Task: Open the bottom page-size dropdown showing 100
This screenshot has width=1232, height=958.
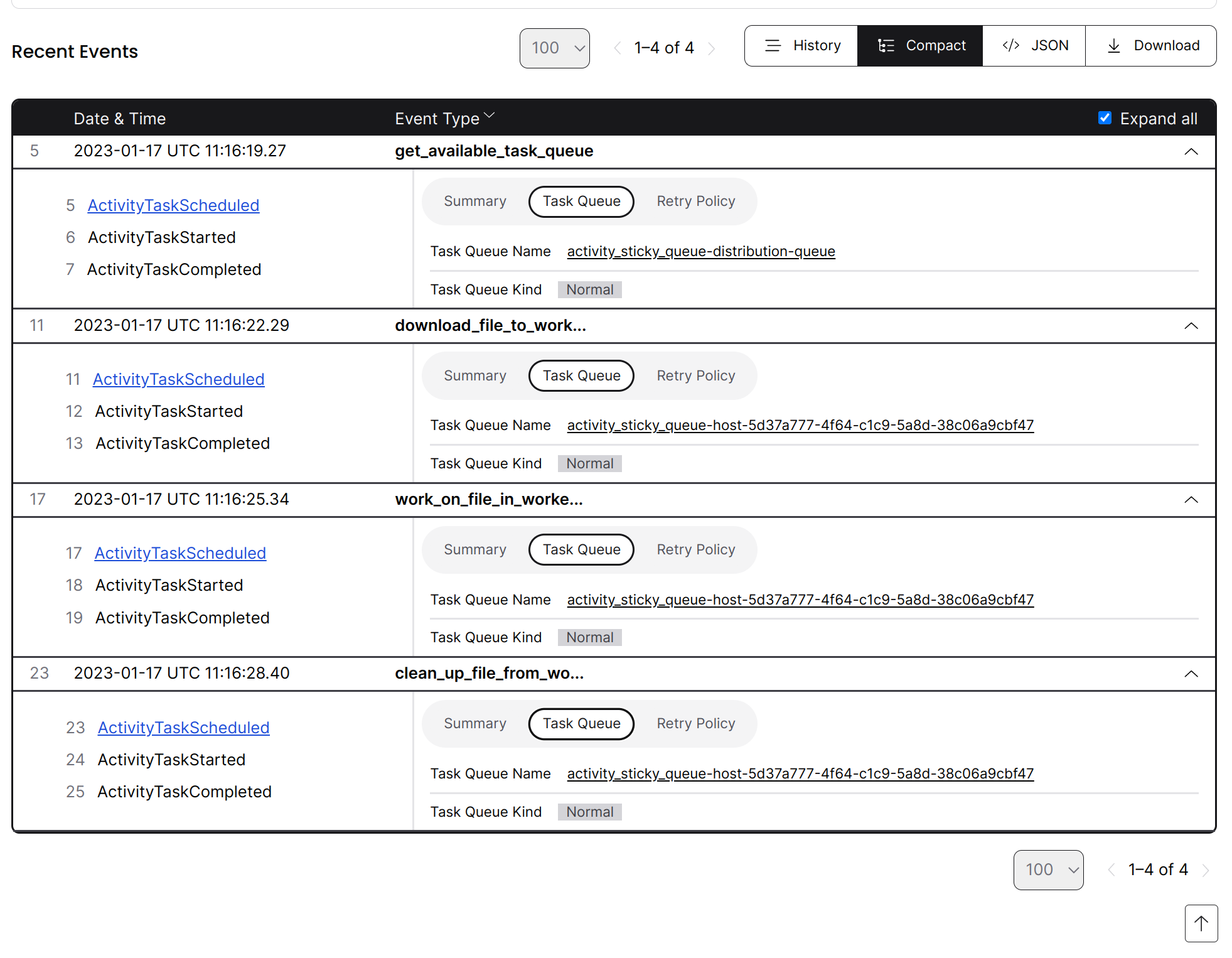Action: (1048, 870)
